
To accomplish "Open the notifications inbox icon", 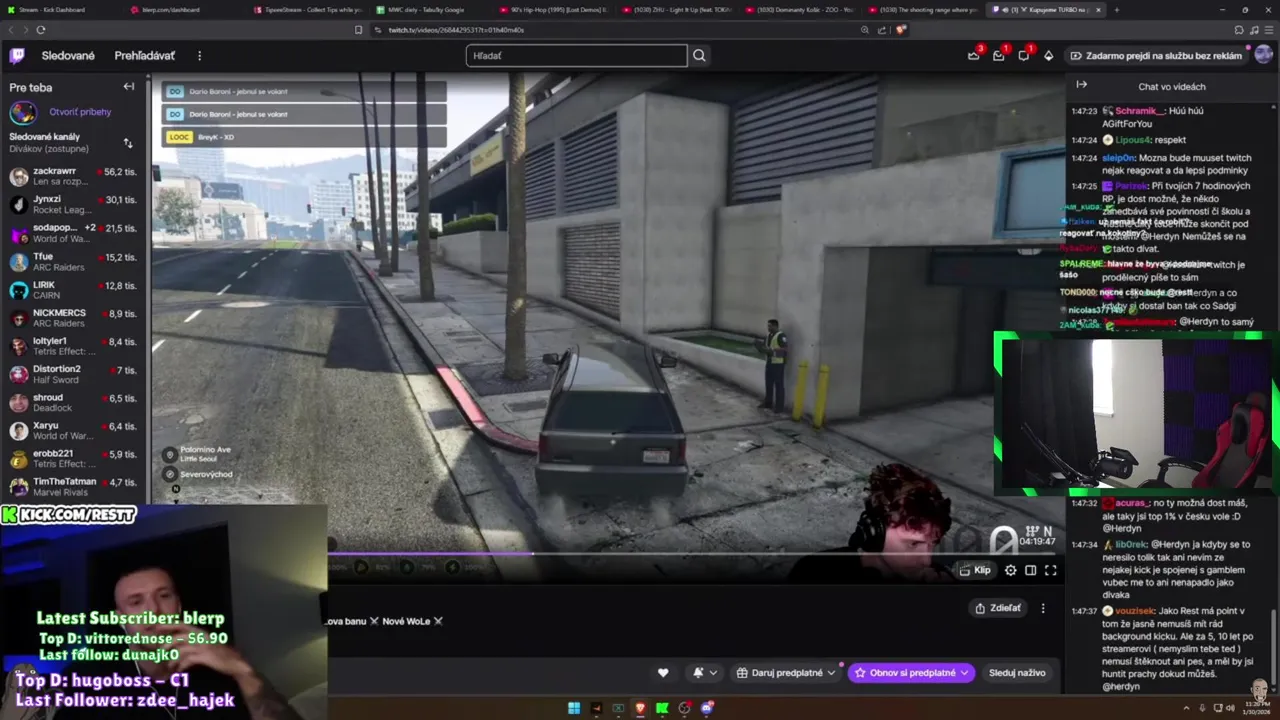I will point(998,56).
